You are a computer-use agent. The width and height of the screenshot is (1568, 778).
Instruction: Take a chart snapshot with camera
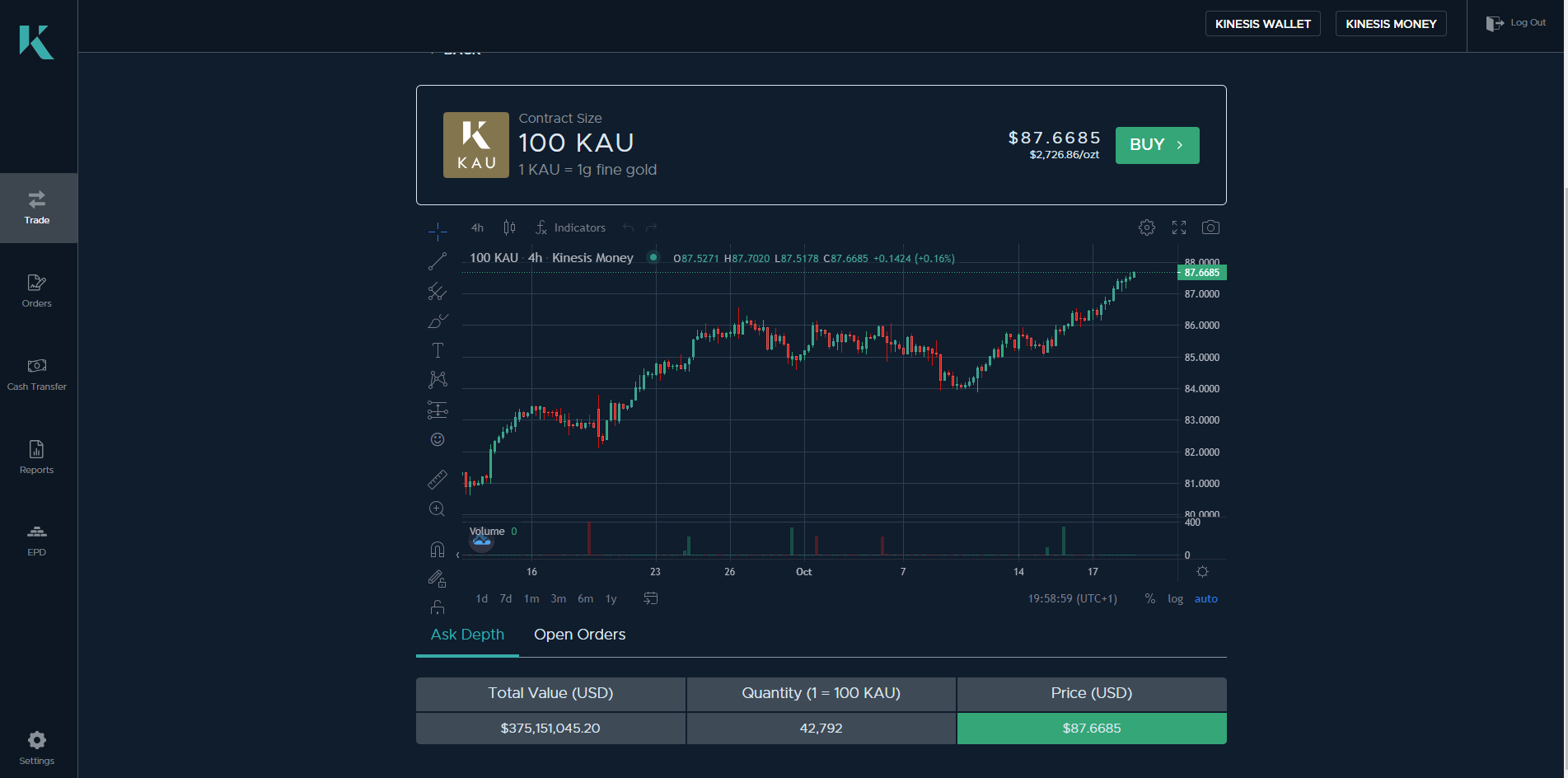[1210, 227]
